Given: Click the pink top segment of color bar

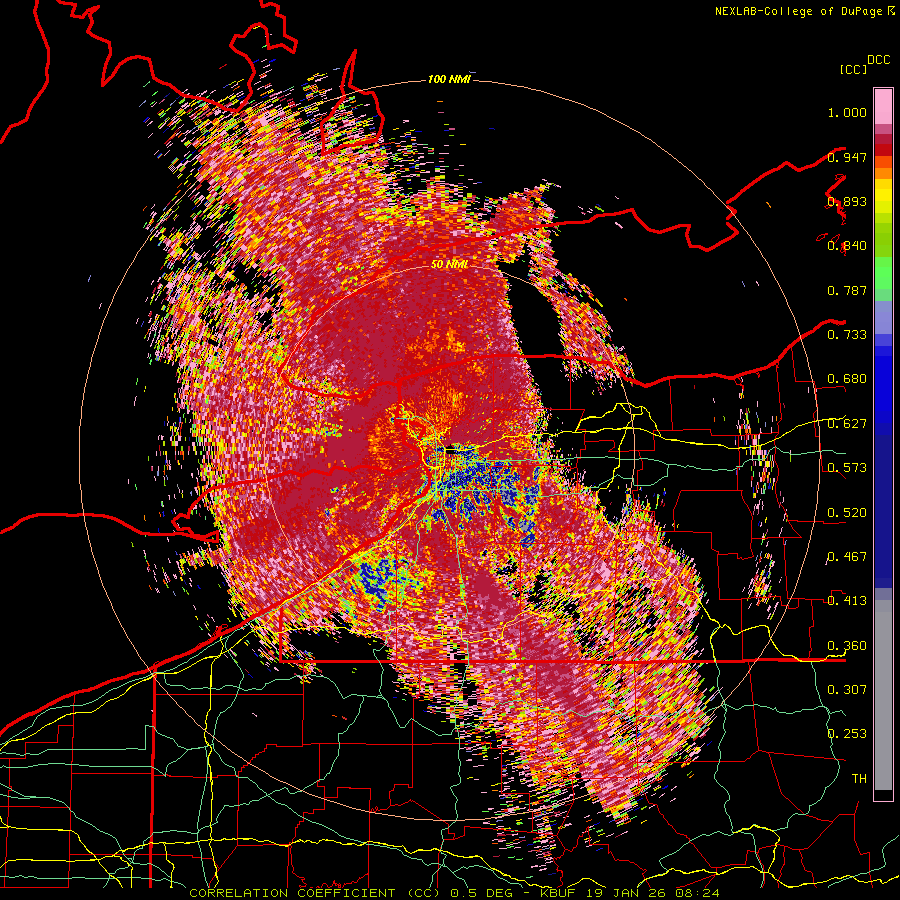Looking at the screenshot, I should click(883, 107).
